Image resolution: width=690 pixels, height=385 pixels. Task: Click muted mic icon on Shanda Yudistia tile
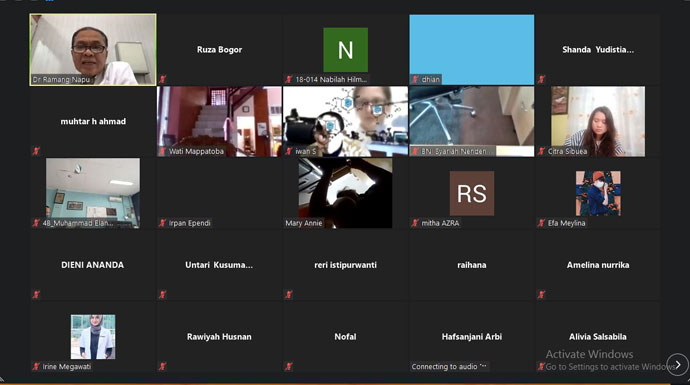541,79
